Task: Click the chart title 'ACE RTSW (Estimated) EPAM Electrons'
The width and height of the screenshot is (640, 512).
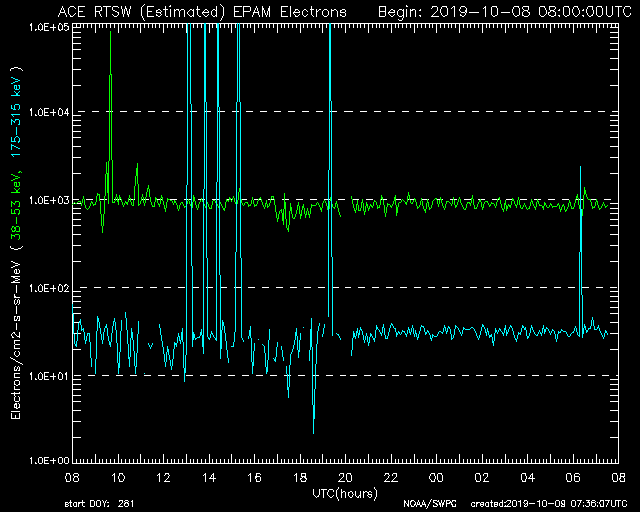Action: pos(202,11)
